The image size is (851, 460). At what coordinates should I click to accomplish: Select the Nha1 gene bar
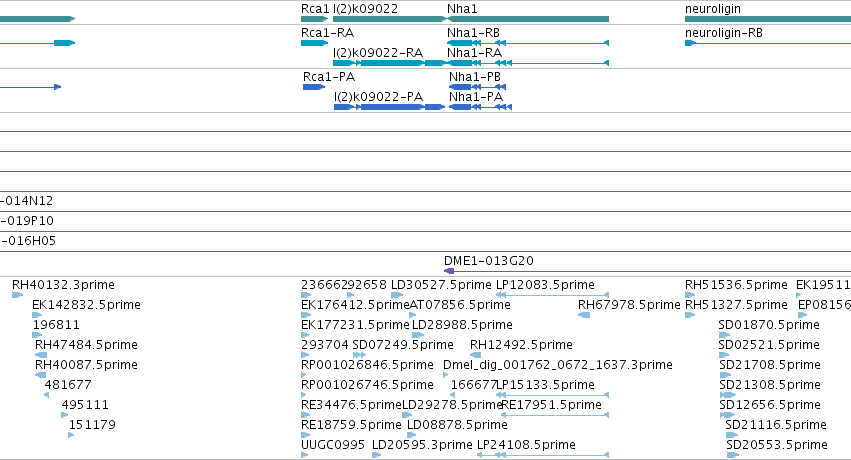tap(528, 19)
